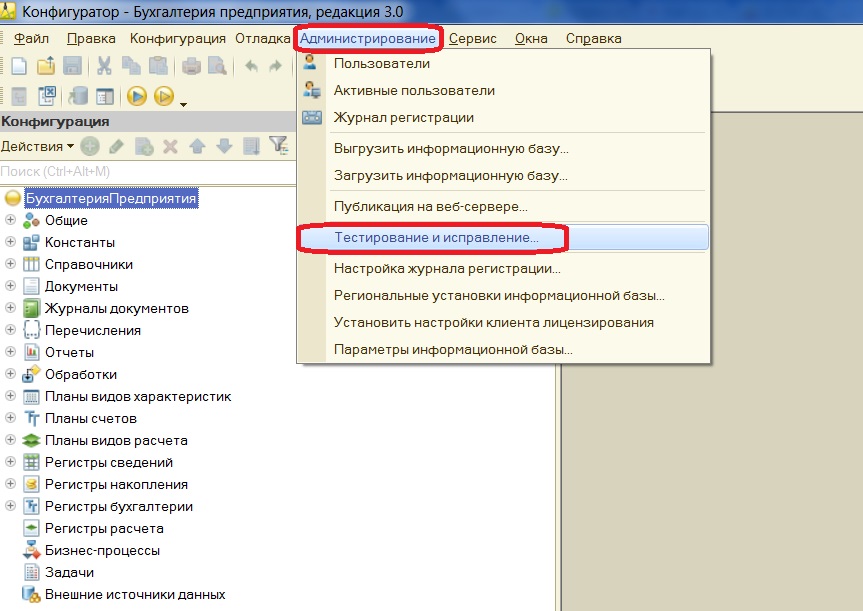Viewport: 863px width, 611px height.
Task: Click the New document toolbar icon
Action: pyautogui.click(x=19, y=66)
